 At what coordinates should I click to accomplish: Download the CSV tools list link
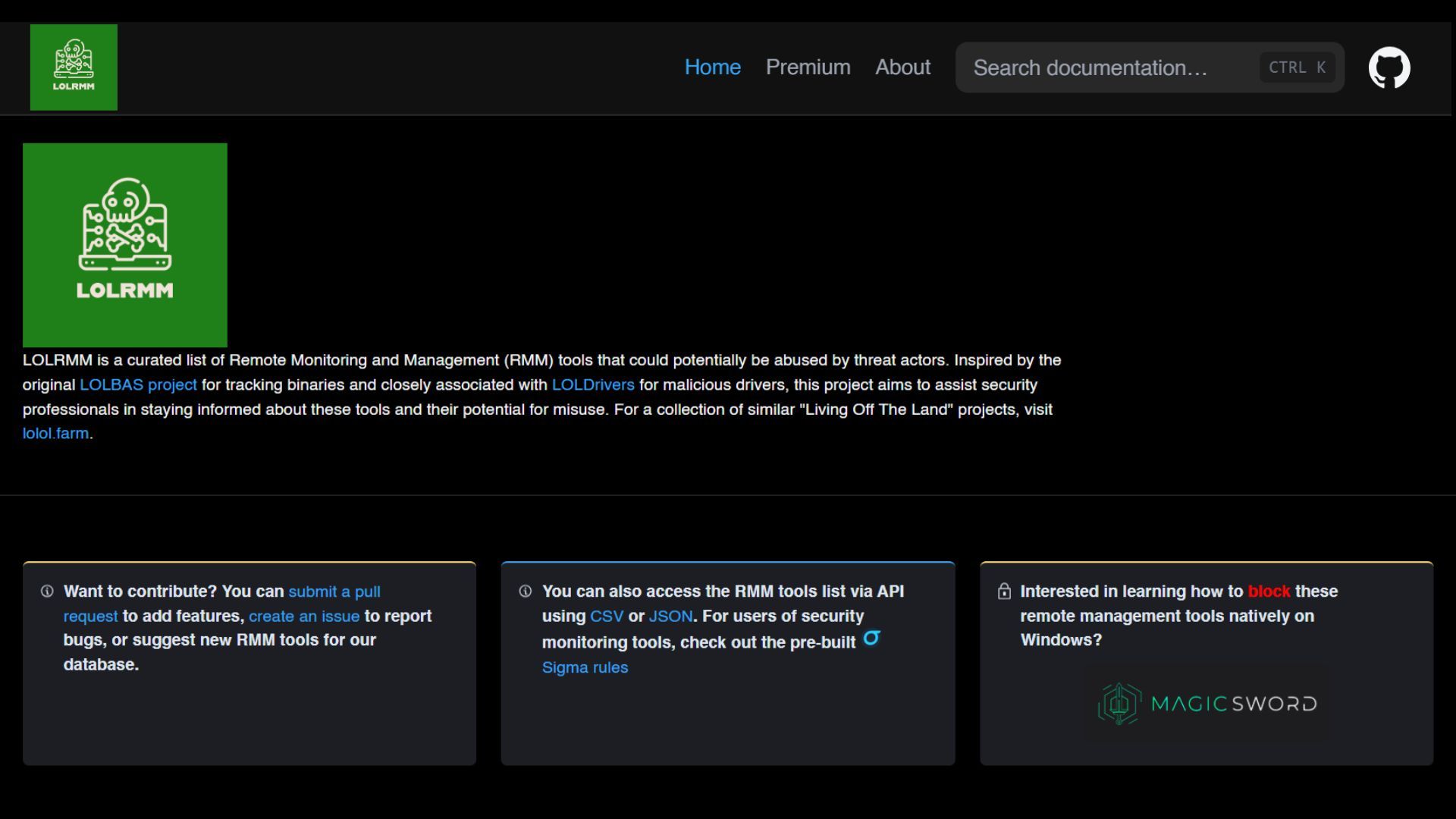[x=607, y=616]
